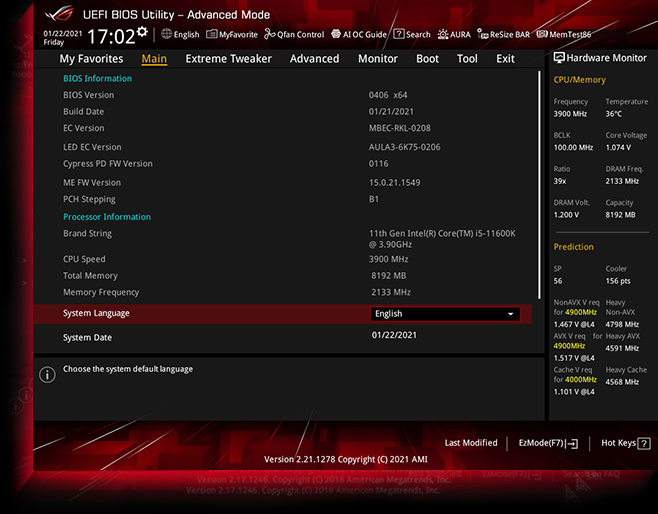658x514 pixels.
Task: Open the MyFavorite icon in toolbar
Action: [x=212, y=34]
